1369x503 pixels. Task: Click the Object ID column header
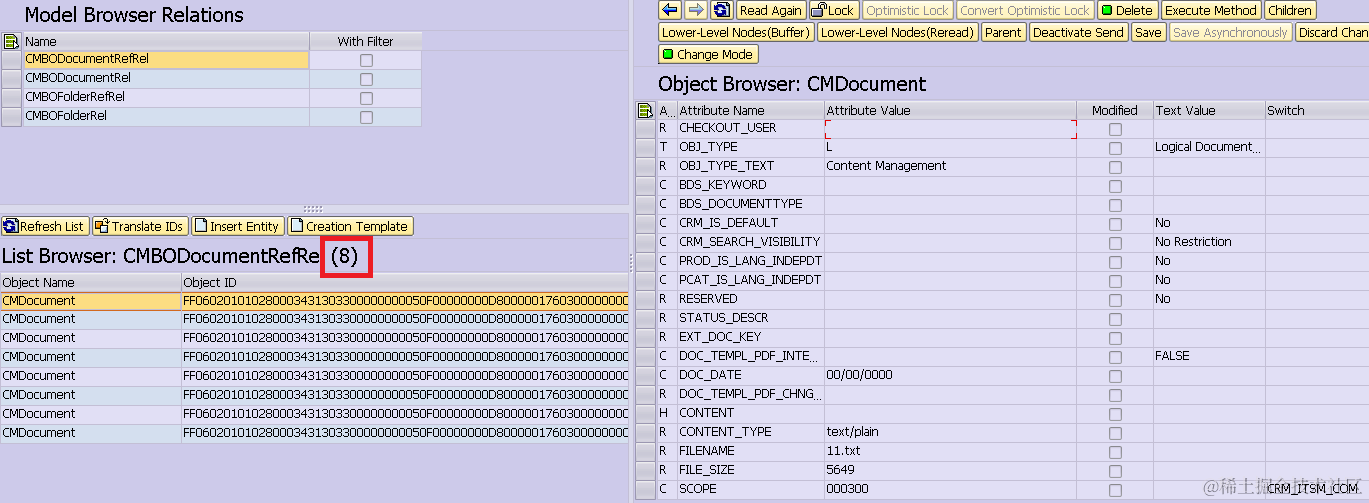click(x=405, y=282)
